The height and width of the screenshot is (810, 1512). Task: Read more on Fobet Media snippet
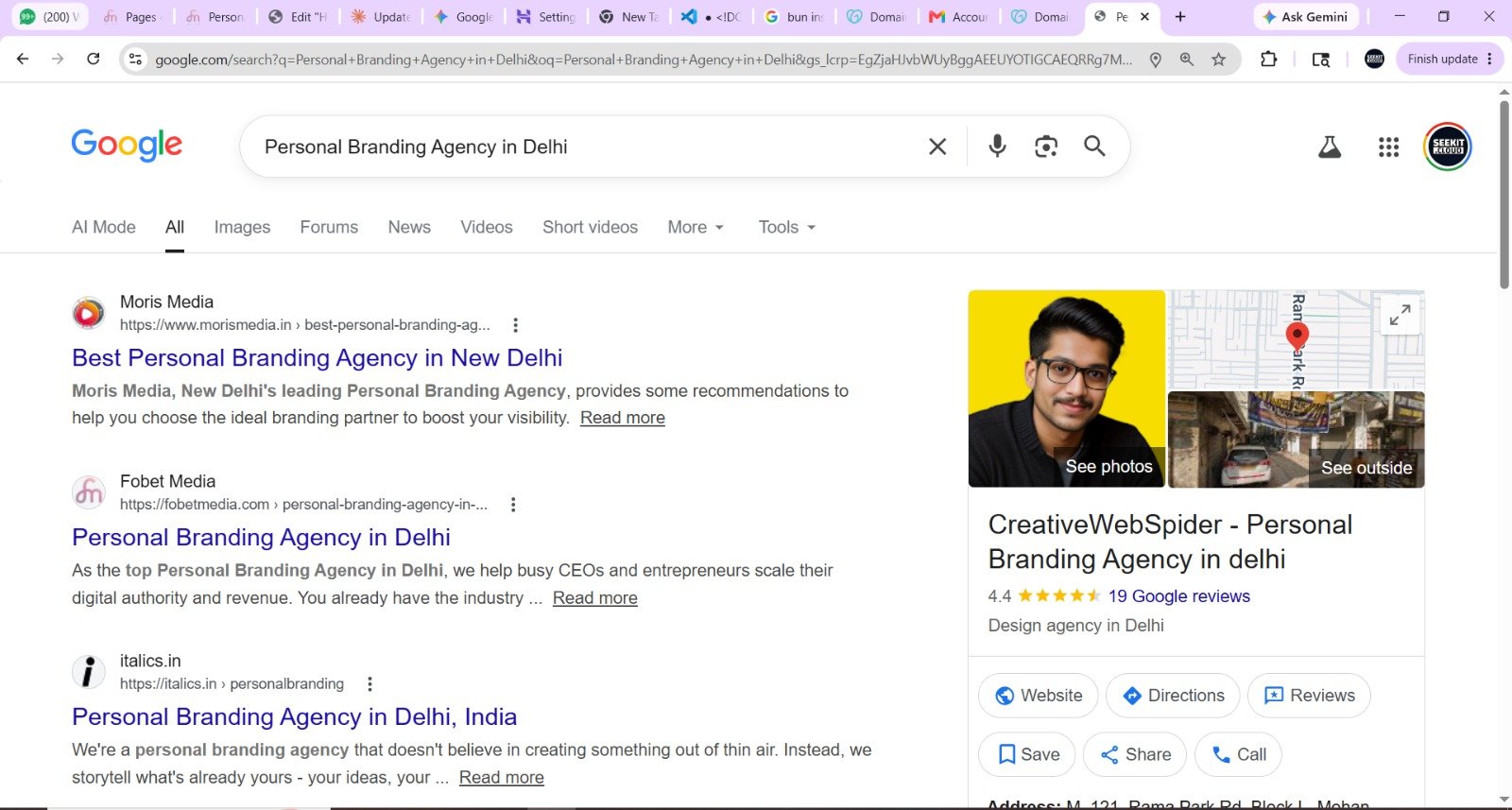(x=595, y=597)
